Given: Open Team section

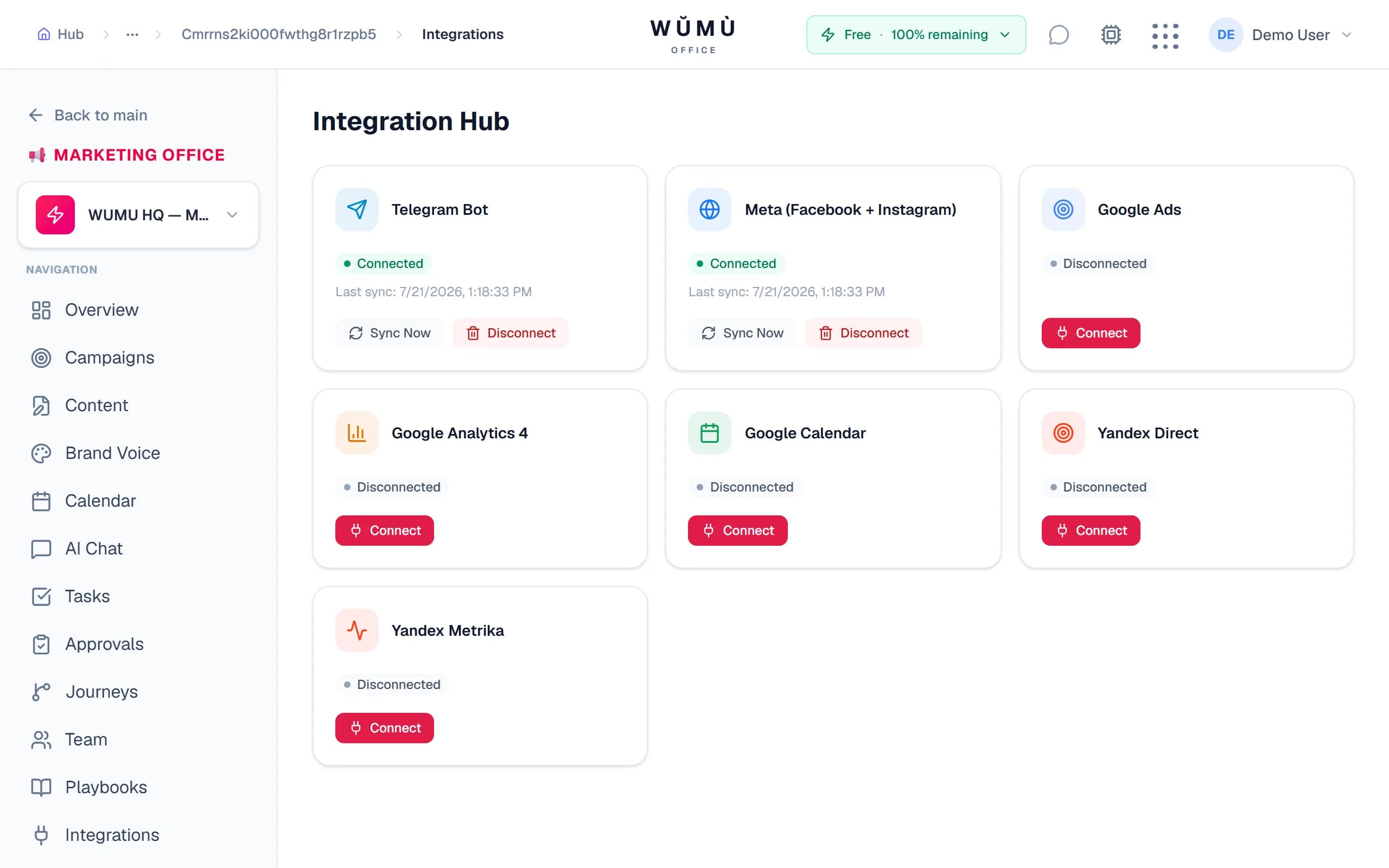Looking at the screenshot, I should click(x=138, y=739).
